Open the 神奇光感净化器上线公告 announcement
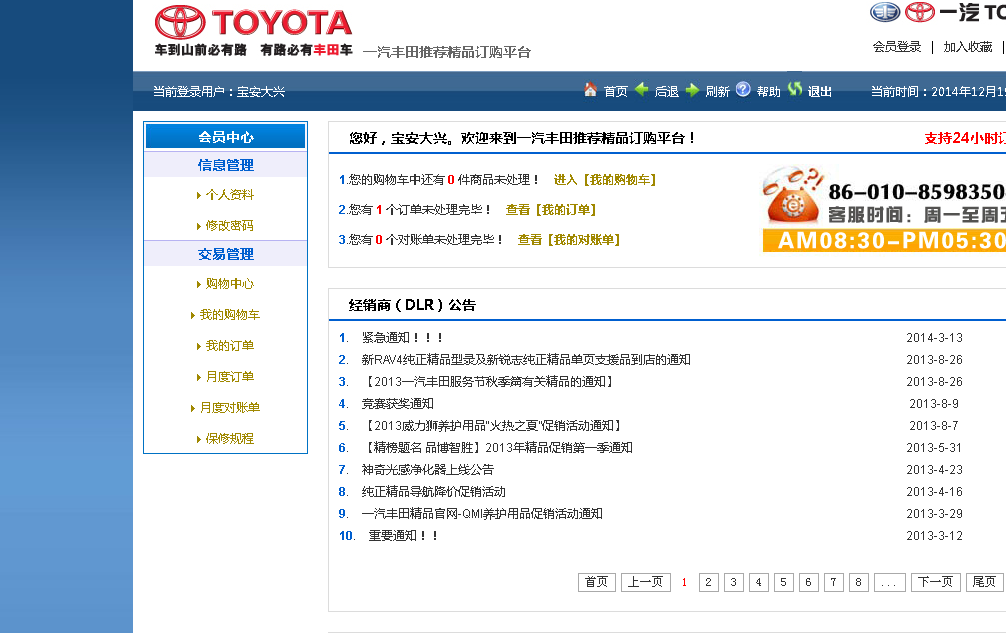The height and width of the screenshot is (633, 1006). pos(427,469)
